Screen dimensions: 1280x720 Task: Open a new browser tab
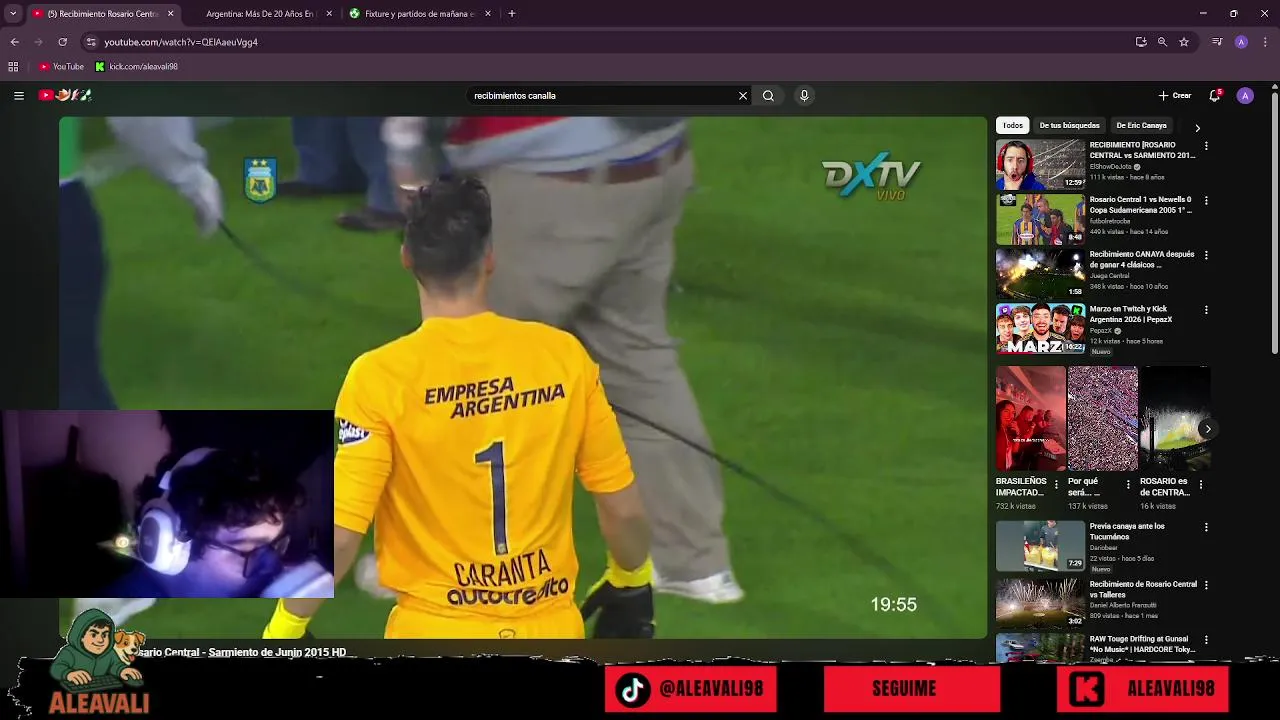[x=512, y=14]
